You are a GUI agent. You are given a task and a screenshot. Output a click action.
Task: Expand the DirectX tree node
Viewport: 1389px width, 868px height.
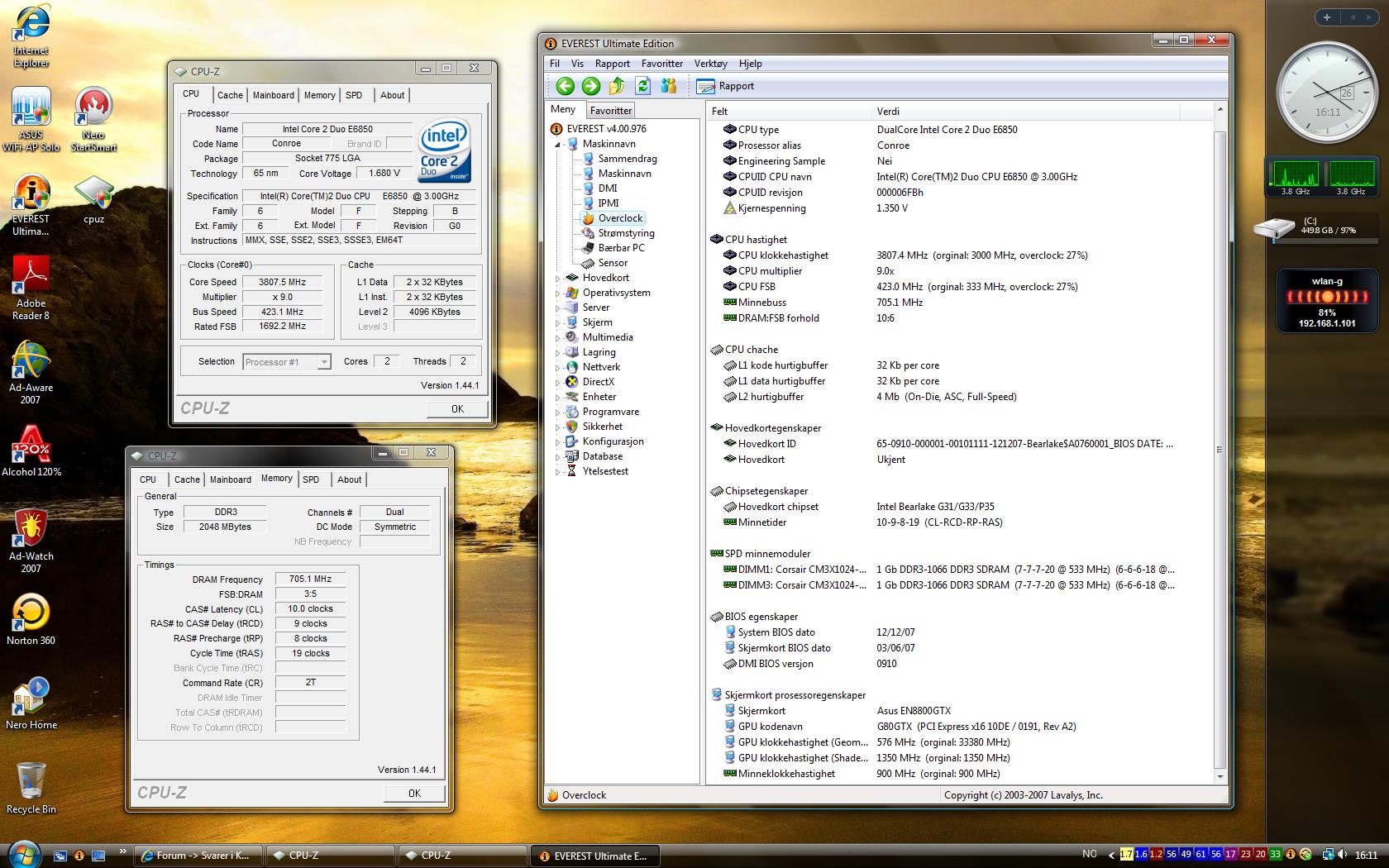click(x=557, y=383)
